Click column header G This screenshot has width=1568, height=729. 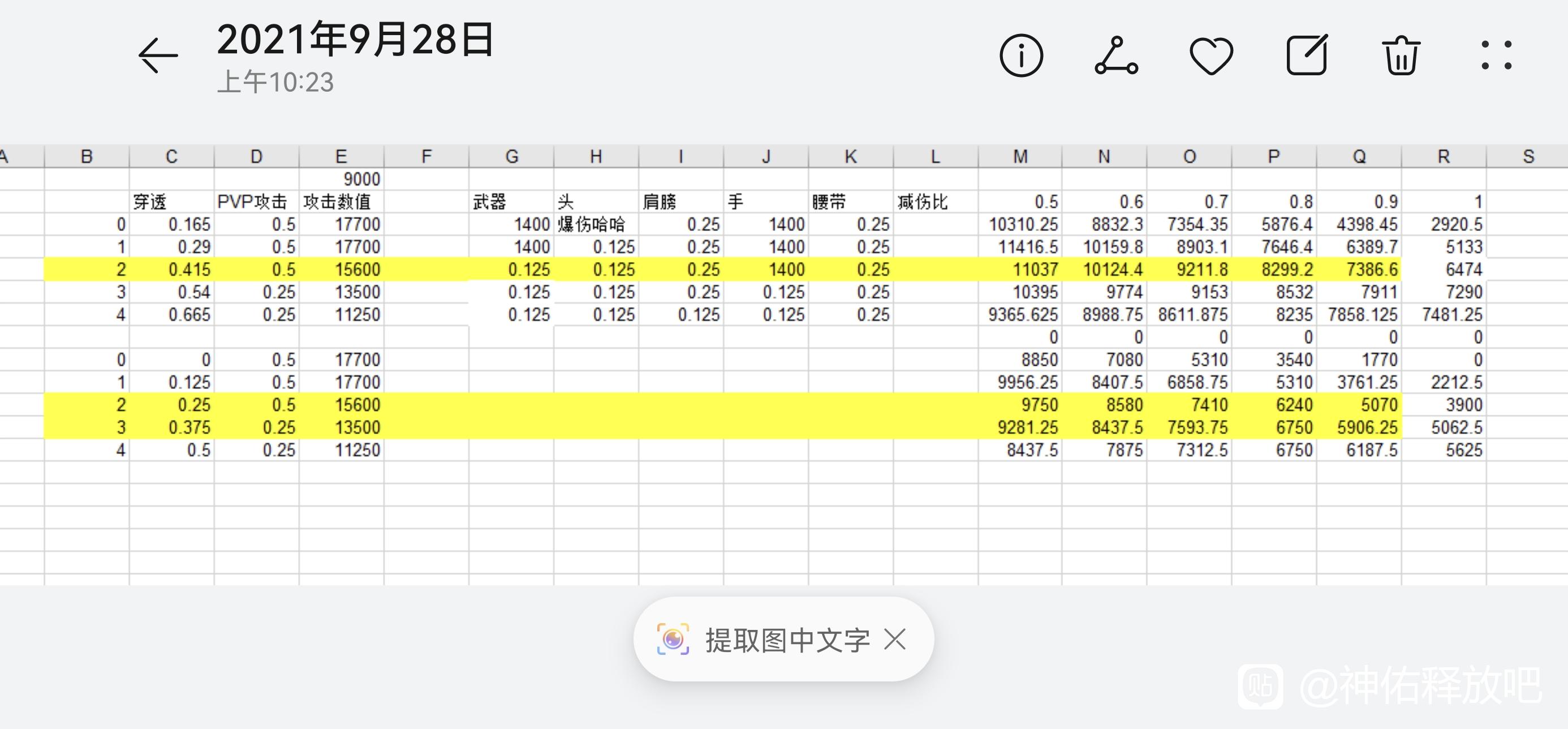(x=511, y=157)
